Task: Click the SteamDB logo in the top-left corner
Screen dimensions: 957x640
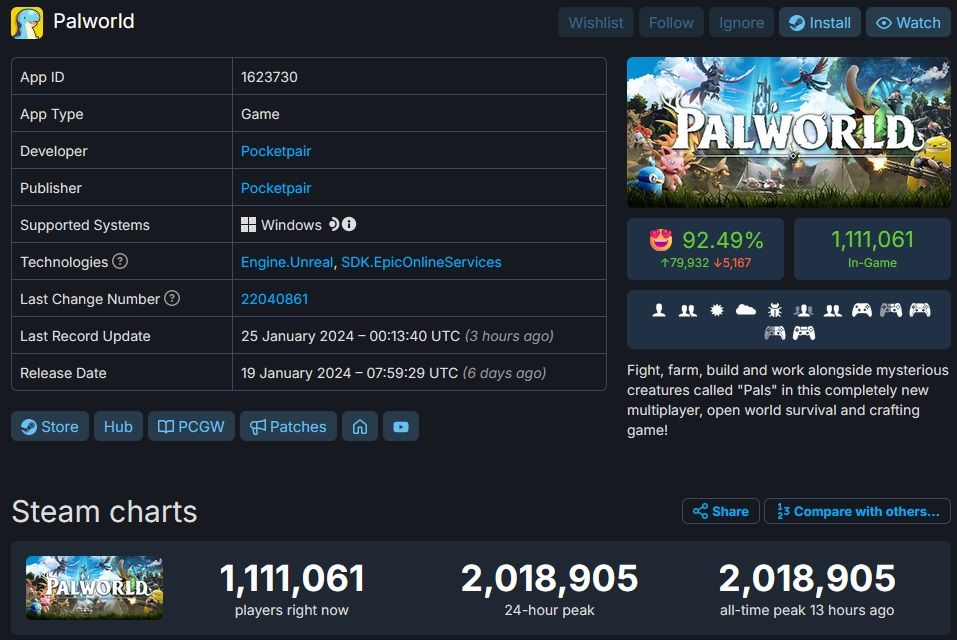Action: [x=28, y=21]
